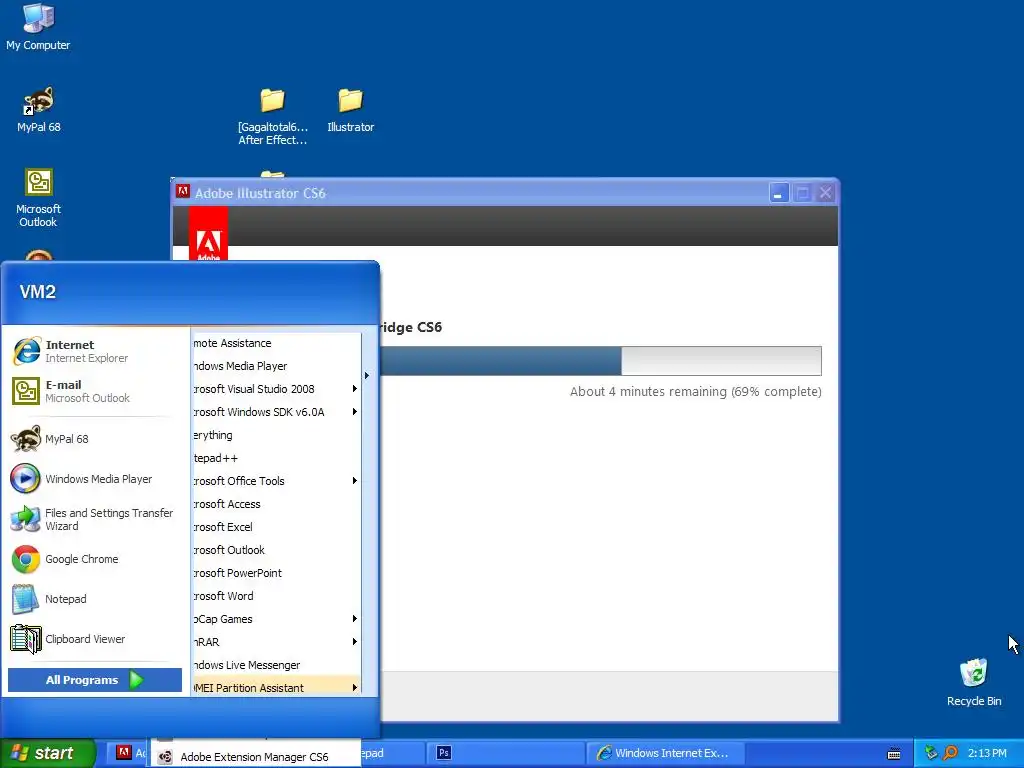Click the on-screen keyboard tray icon
The width and height of the screenshot is (1024, 768).
pos(894,754)
